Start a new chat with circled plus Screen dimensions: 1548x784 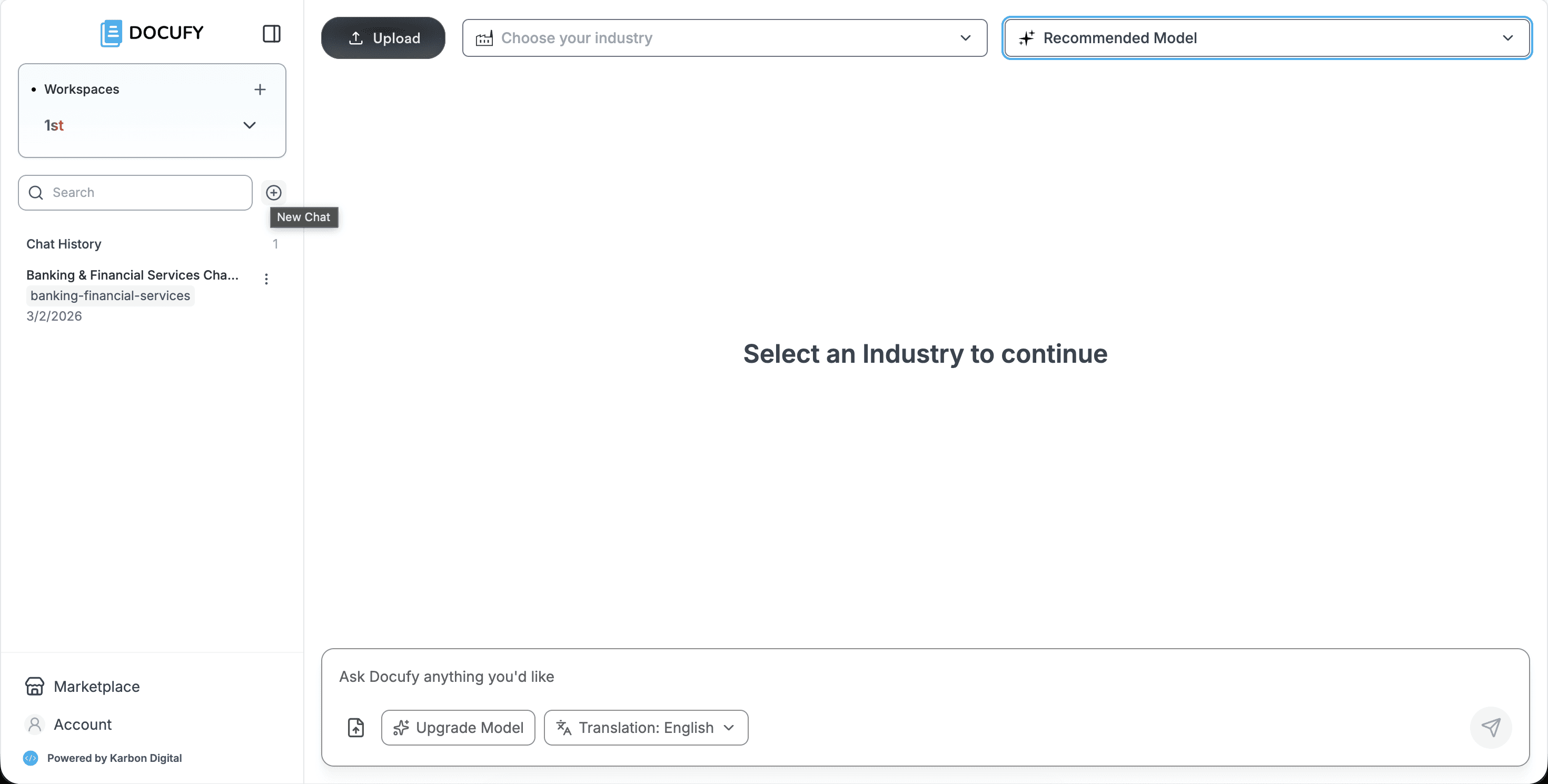273,192
